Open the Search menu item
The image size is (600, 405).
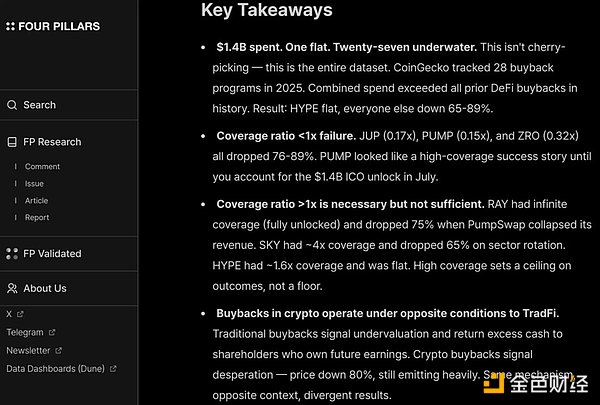(x=40, y=105)
